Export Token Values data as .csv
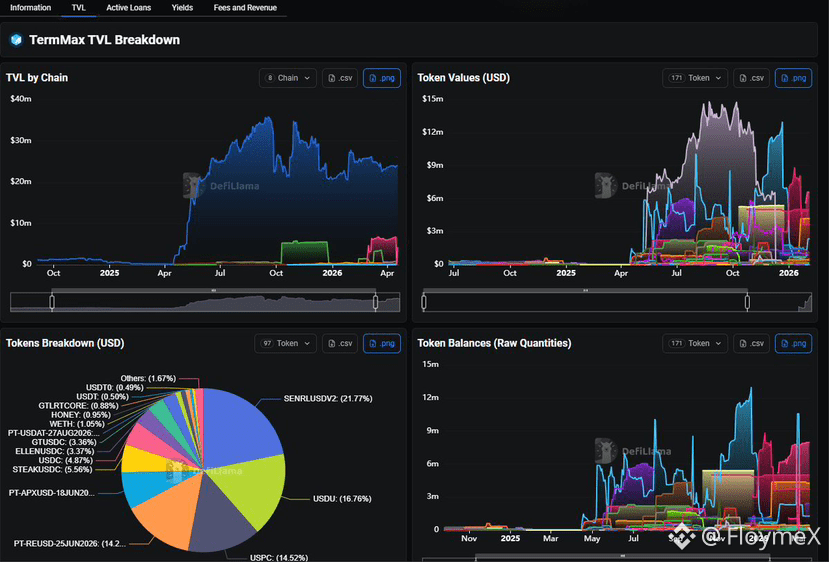The image size is (829, 562). (x=751, y=78)
